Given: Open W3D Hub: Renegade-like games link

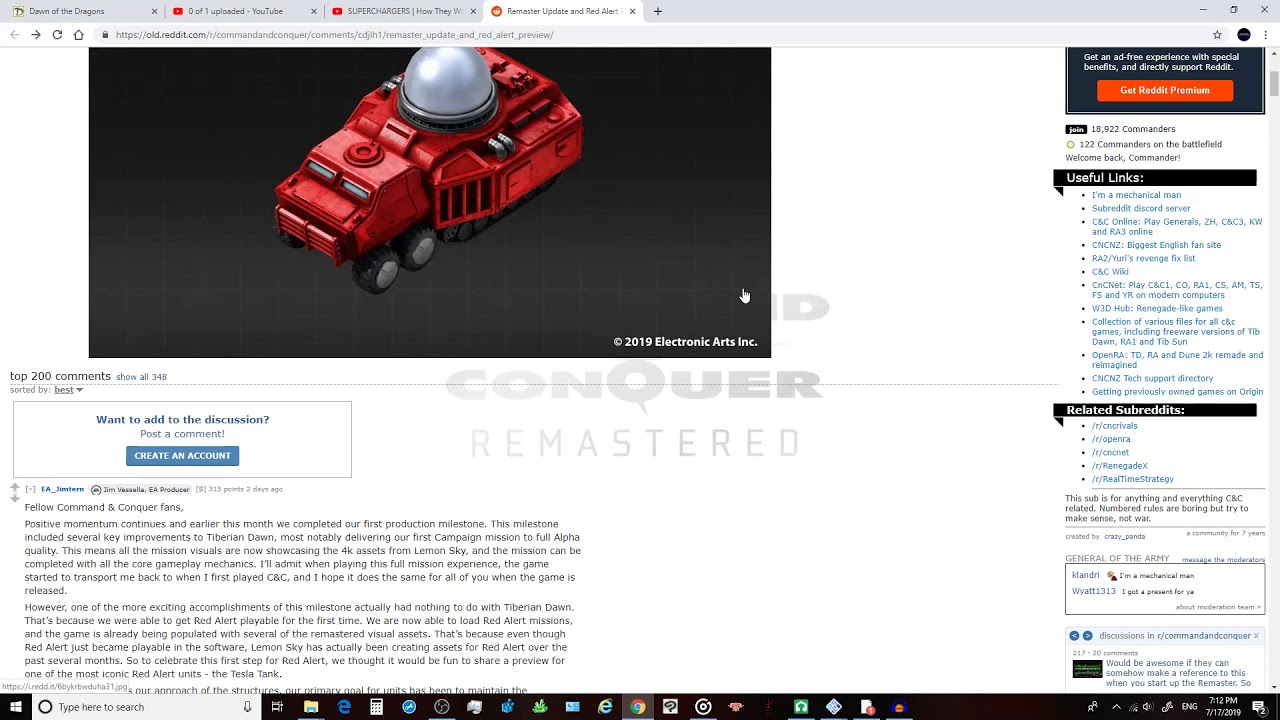Looking at the screenshot, I should pos(1157,308).
